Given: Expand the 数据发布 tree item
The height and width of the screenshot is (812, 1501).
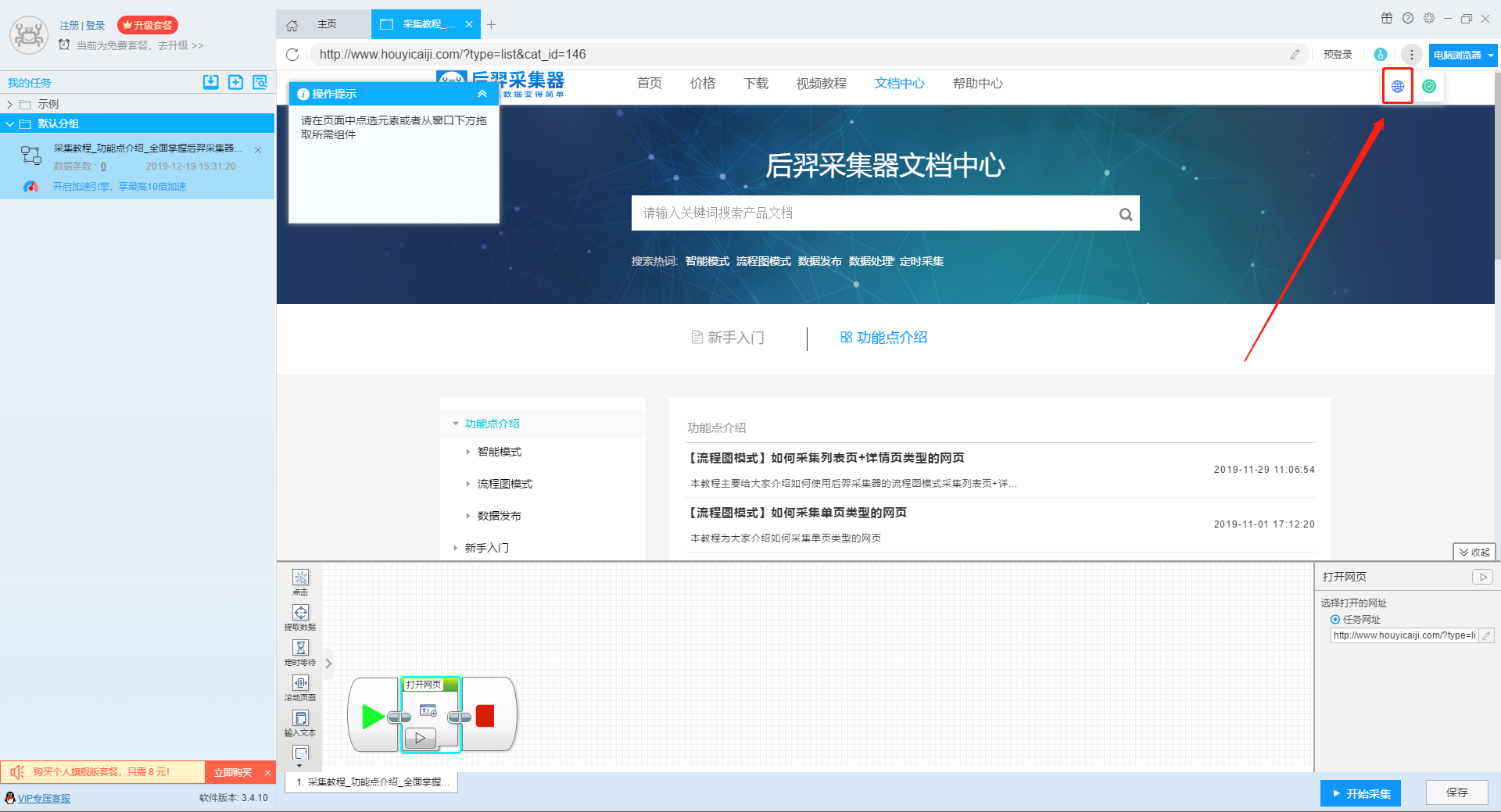Looking at the screenshot, I should 467,516.
